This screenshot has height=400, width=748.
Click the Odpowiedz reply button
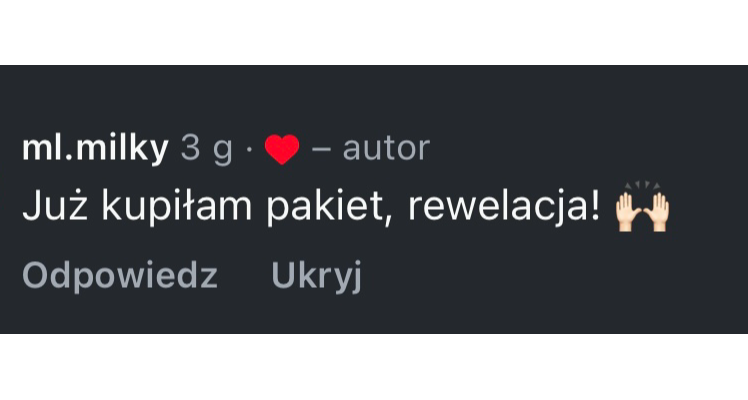coord(120,276)
